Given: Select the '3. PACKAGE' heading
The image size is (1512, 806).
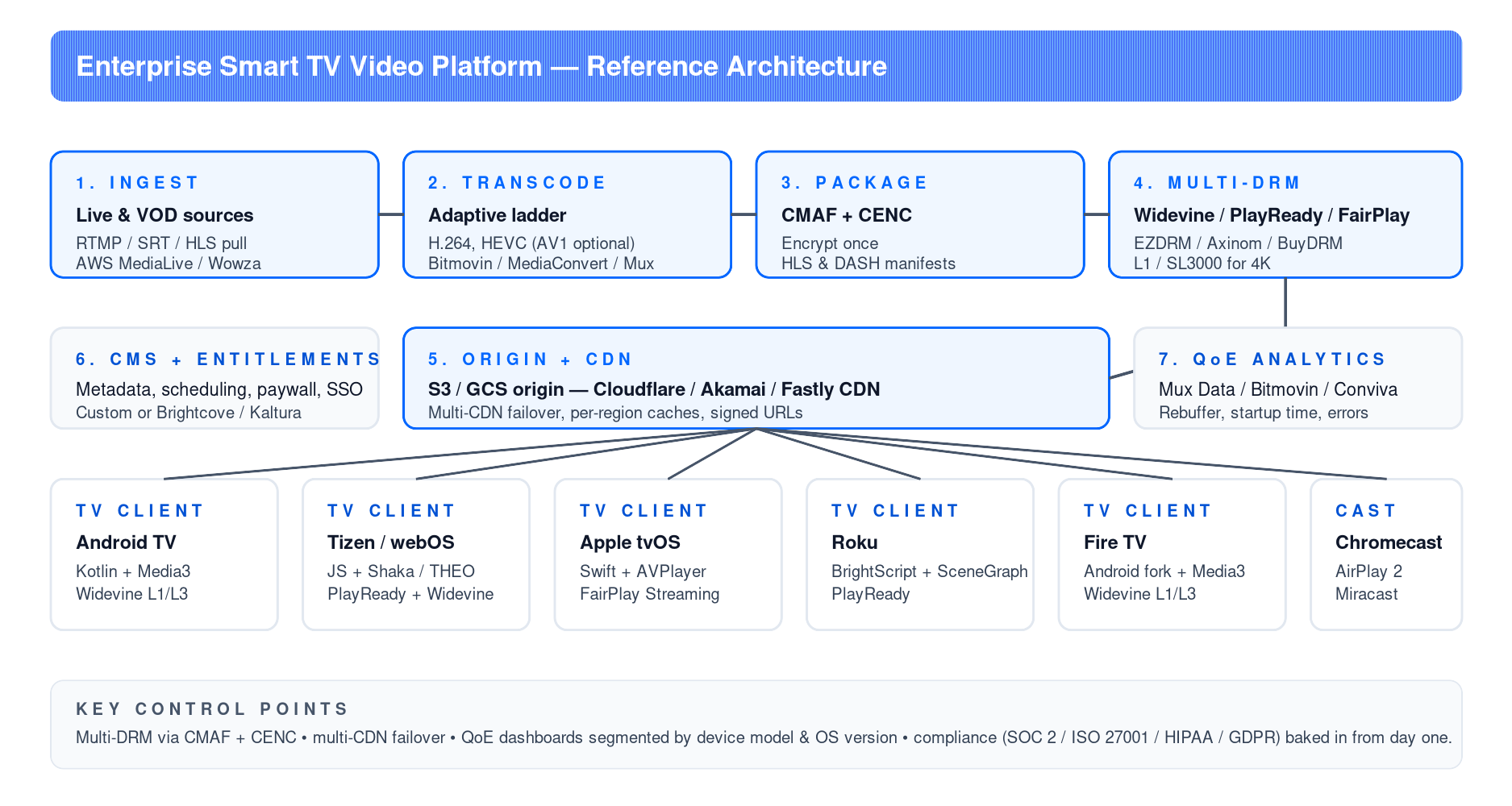Looking at the screenshot, I should pos(855,183).
